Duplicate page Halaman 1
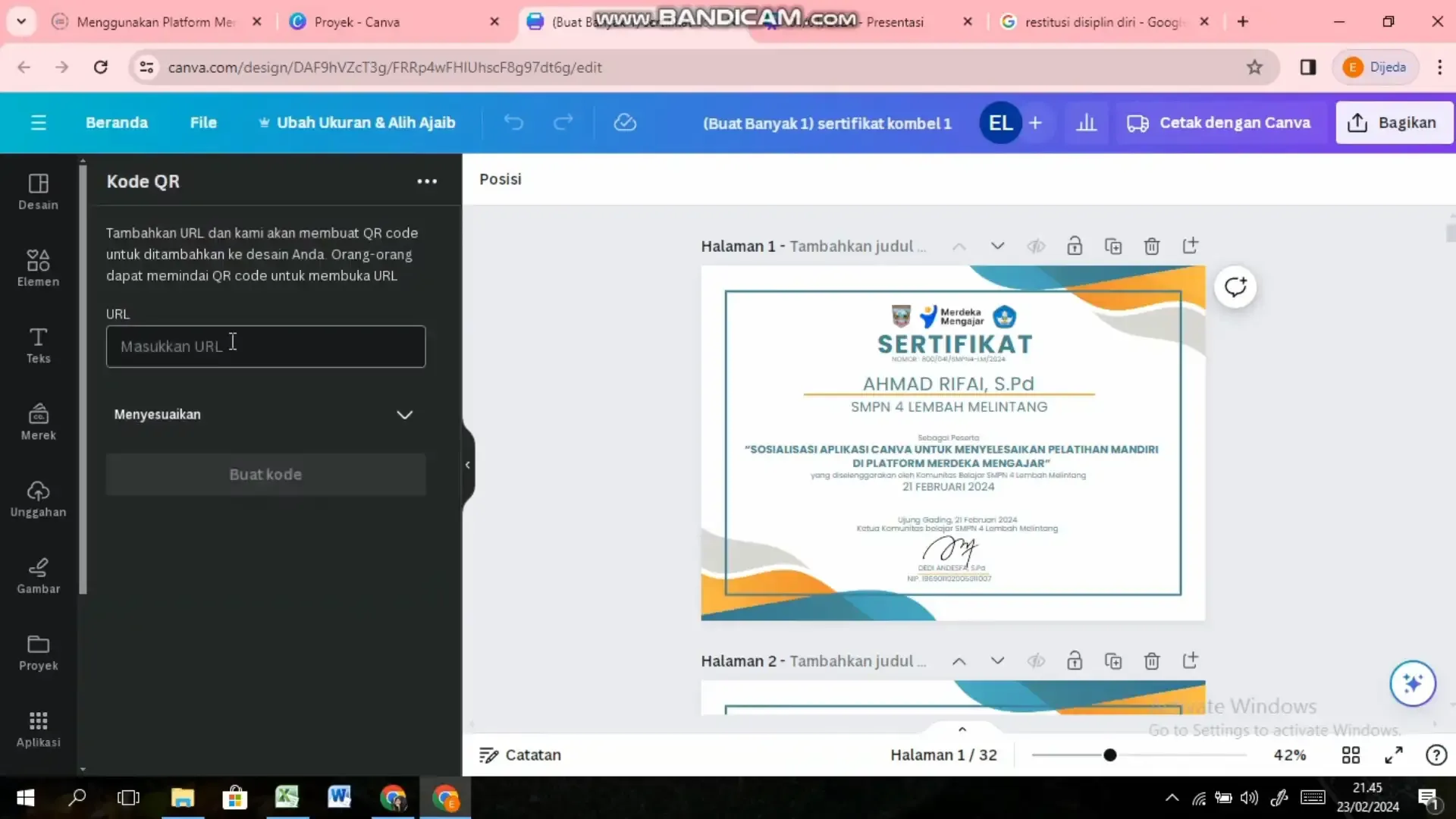The image size is (1456, 819). pos(1113,246)
